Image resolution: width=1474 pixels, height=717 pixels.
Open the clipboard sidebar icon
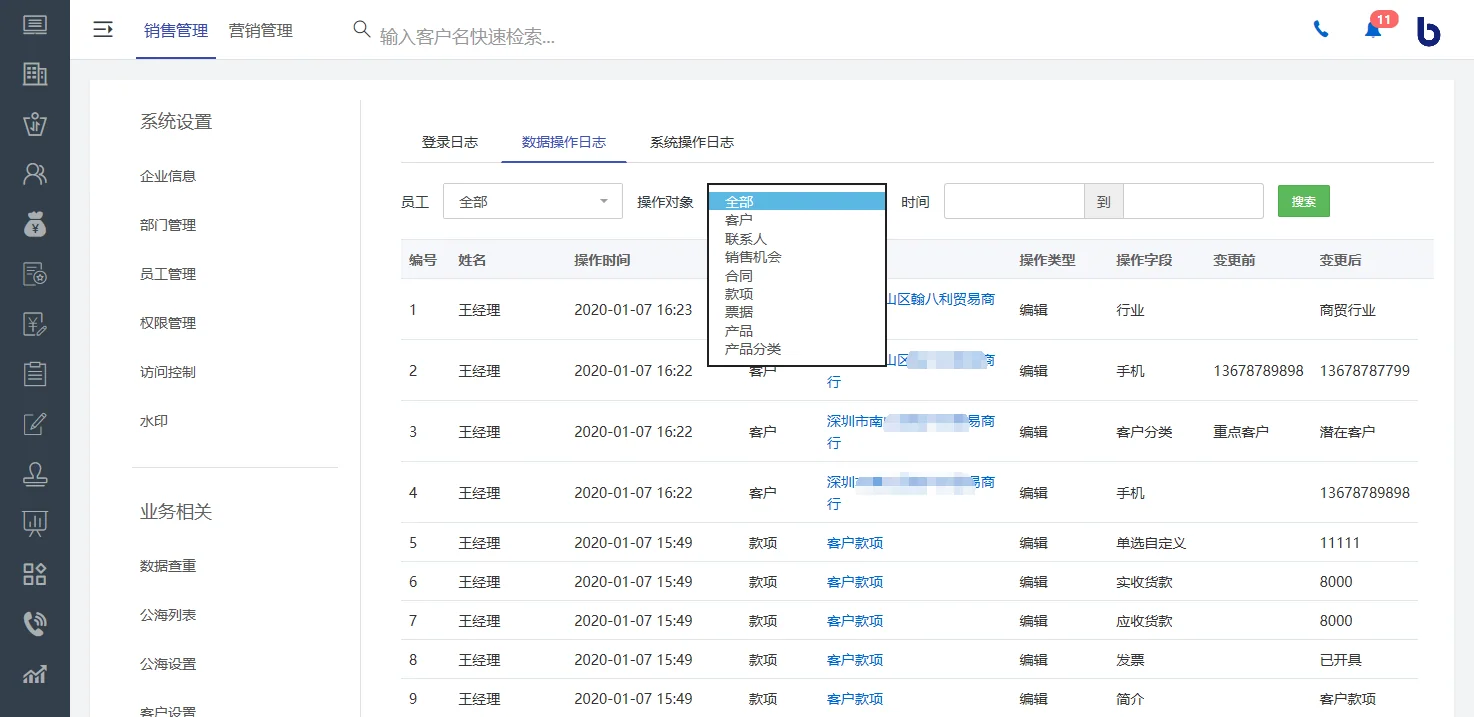[x=35, y=374]
